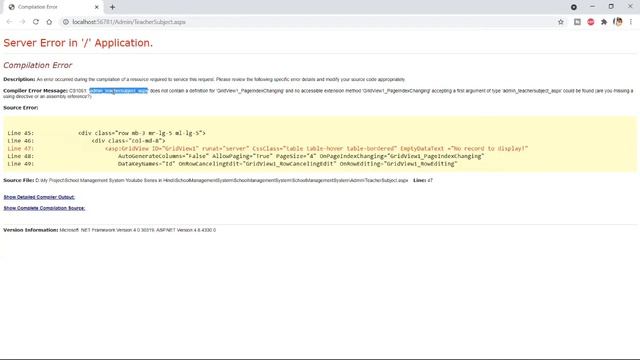Click the Source File path text

click(222, 180)
